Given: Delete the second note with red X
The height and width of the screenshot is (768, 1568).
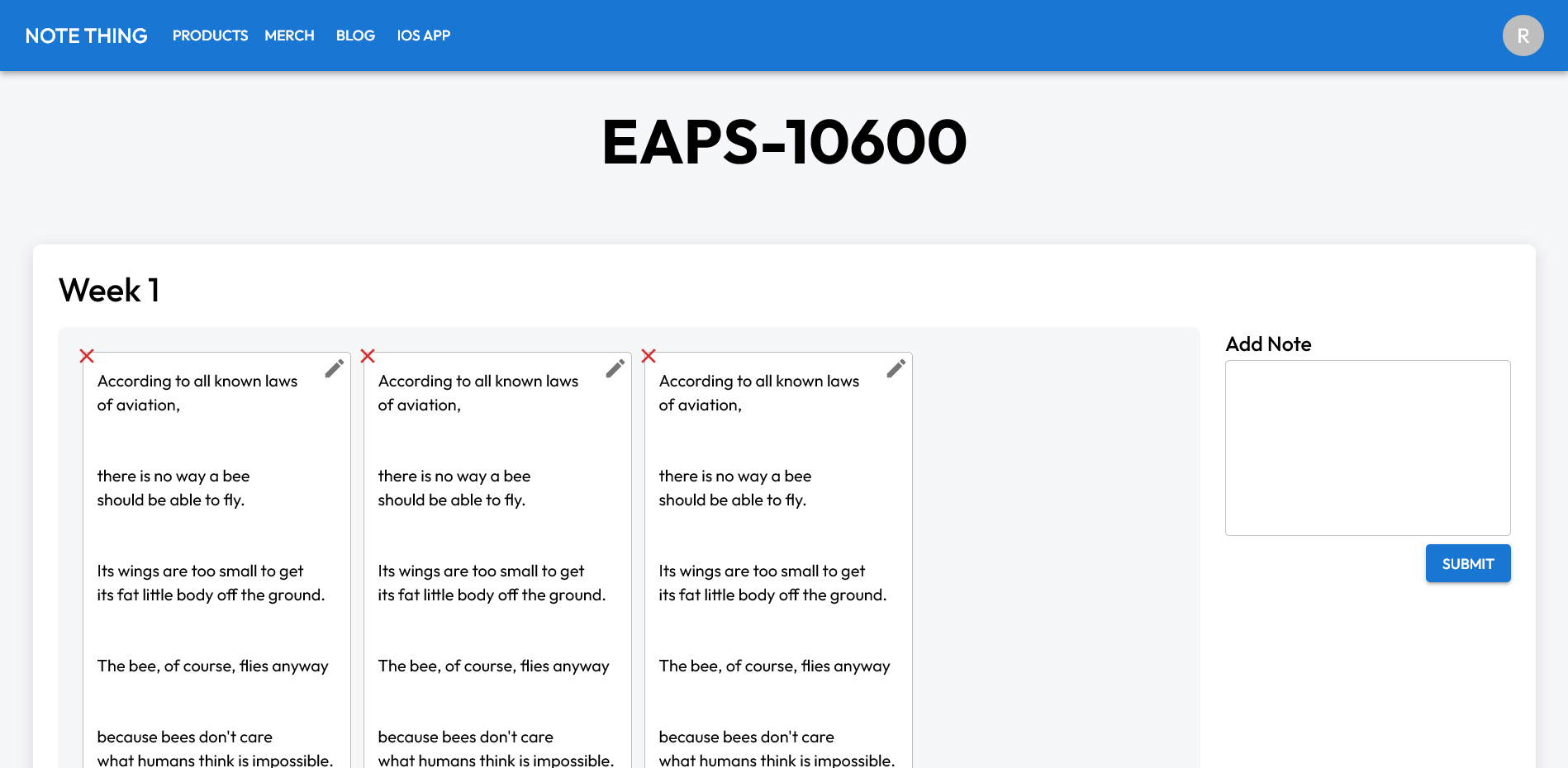Looking at the screenshot, I should tap(368, 356).
